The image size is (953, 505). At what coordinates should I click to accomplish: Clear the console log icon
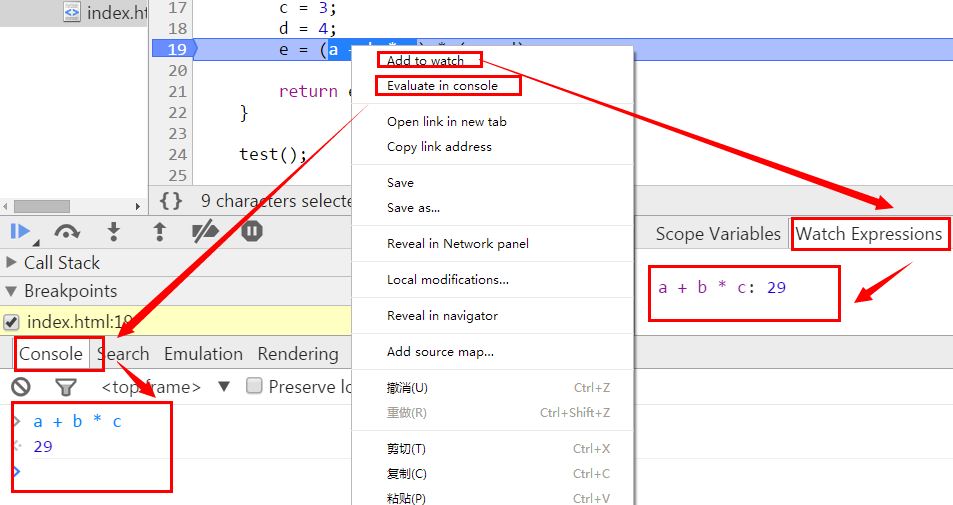click(x=21, y=386)
